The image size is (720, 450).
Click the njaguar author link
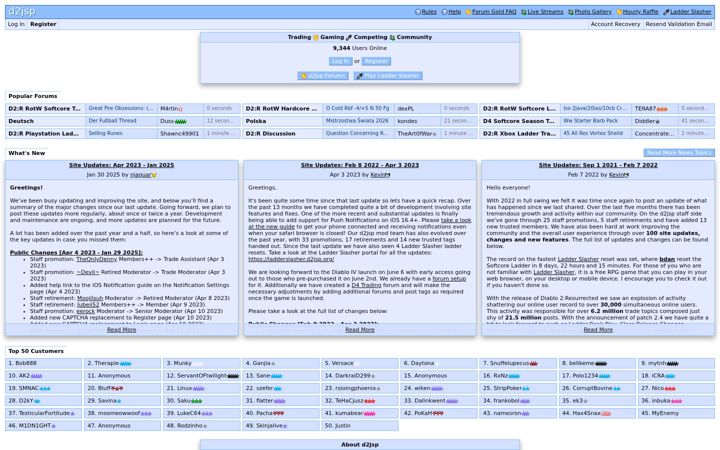click(x=141, y=175)
